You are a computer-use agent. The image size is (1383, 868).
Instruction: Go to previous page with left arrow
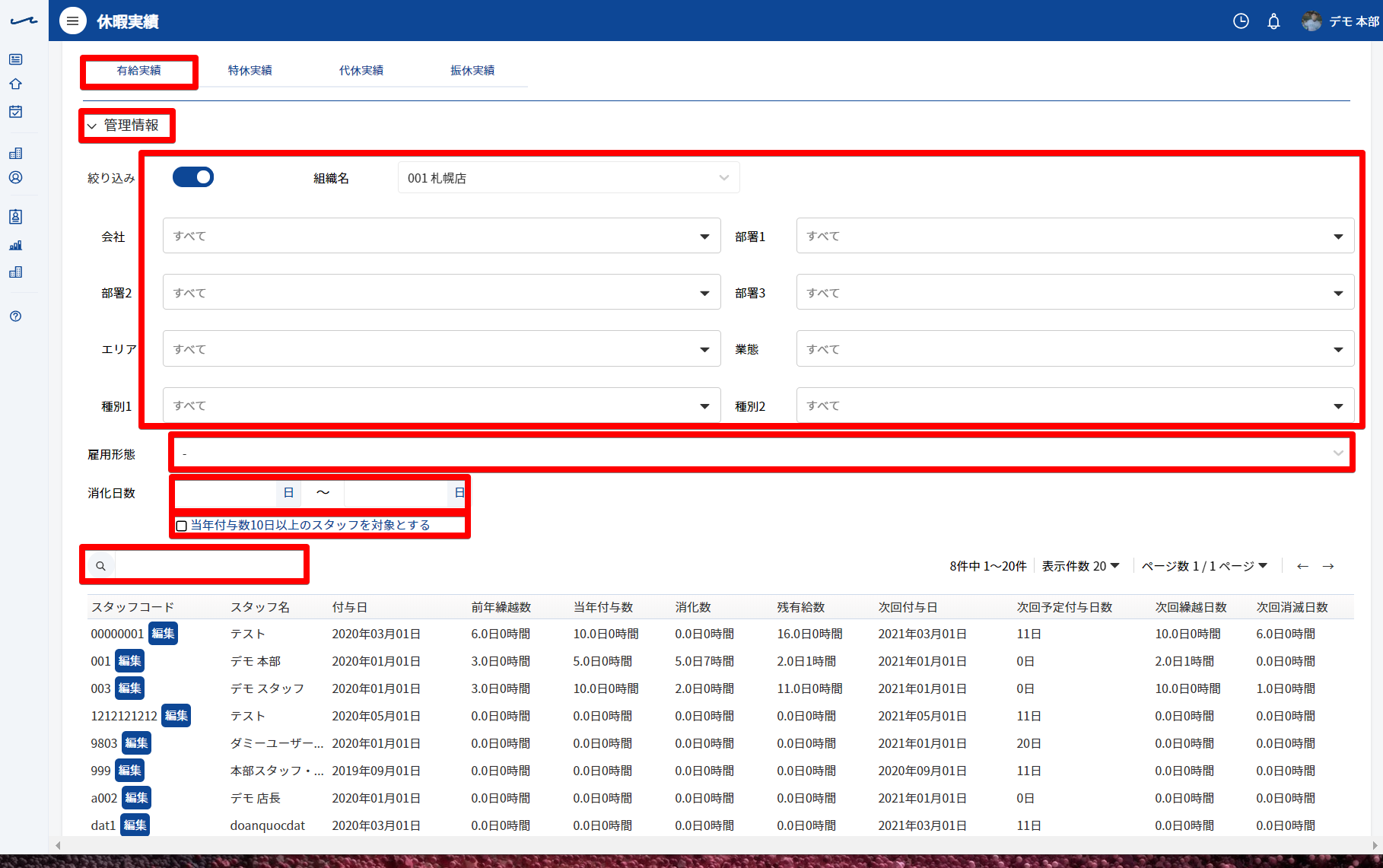pos(1302,566)
